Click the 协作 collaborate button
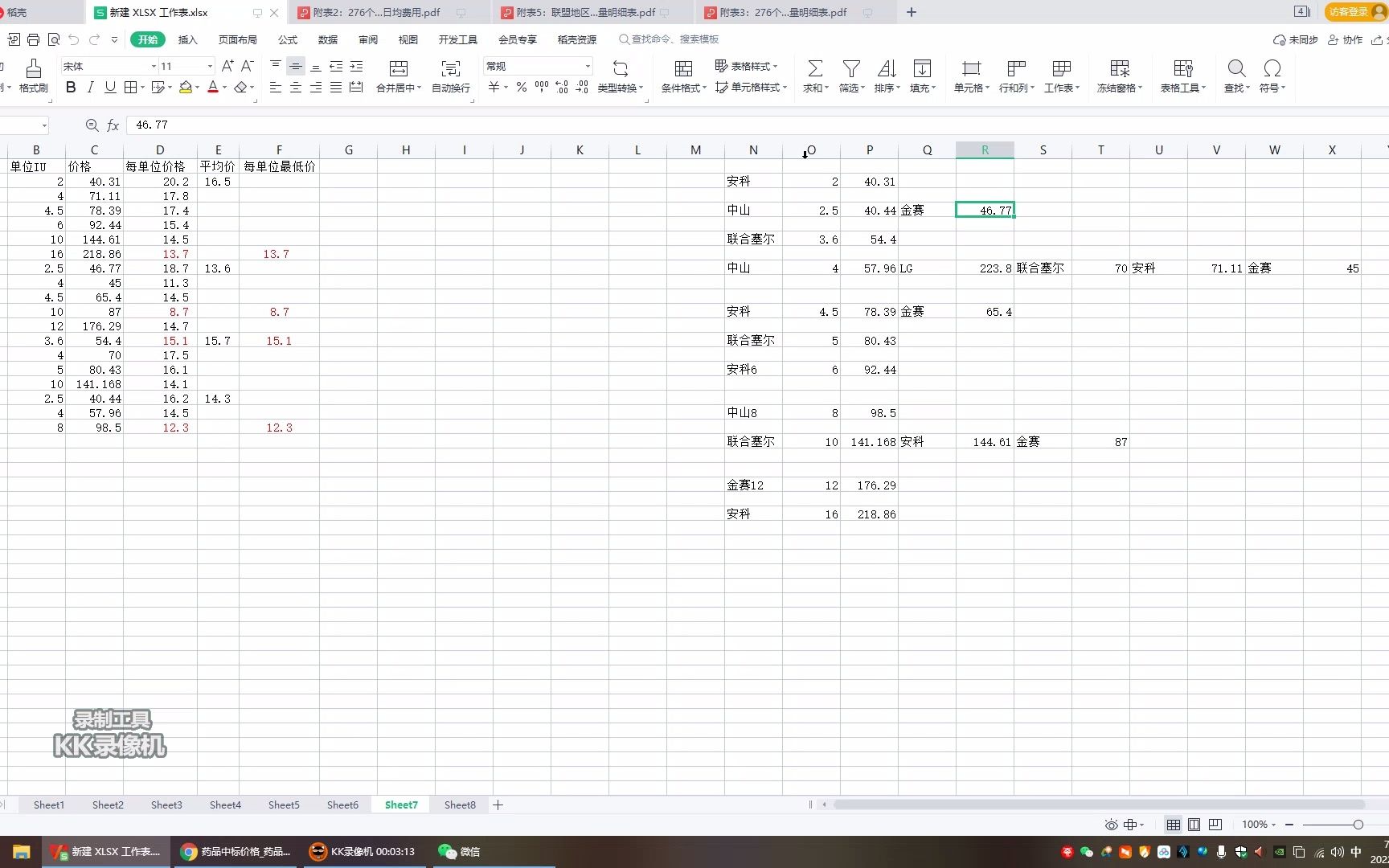This screenshot has width=1389, height=868. pyautogui.click(x=1345, y=39)
